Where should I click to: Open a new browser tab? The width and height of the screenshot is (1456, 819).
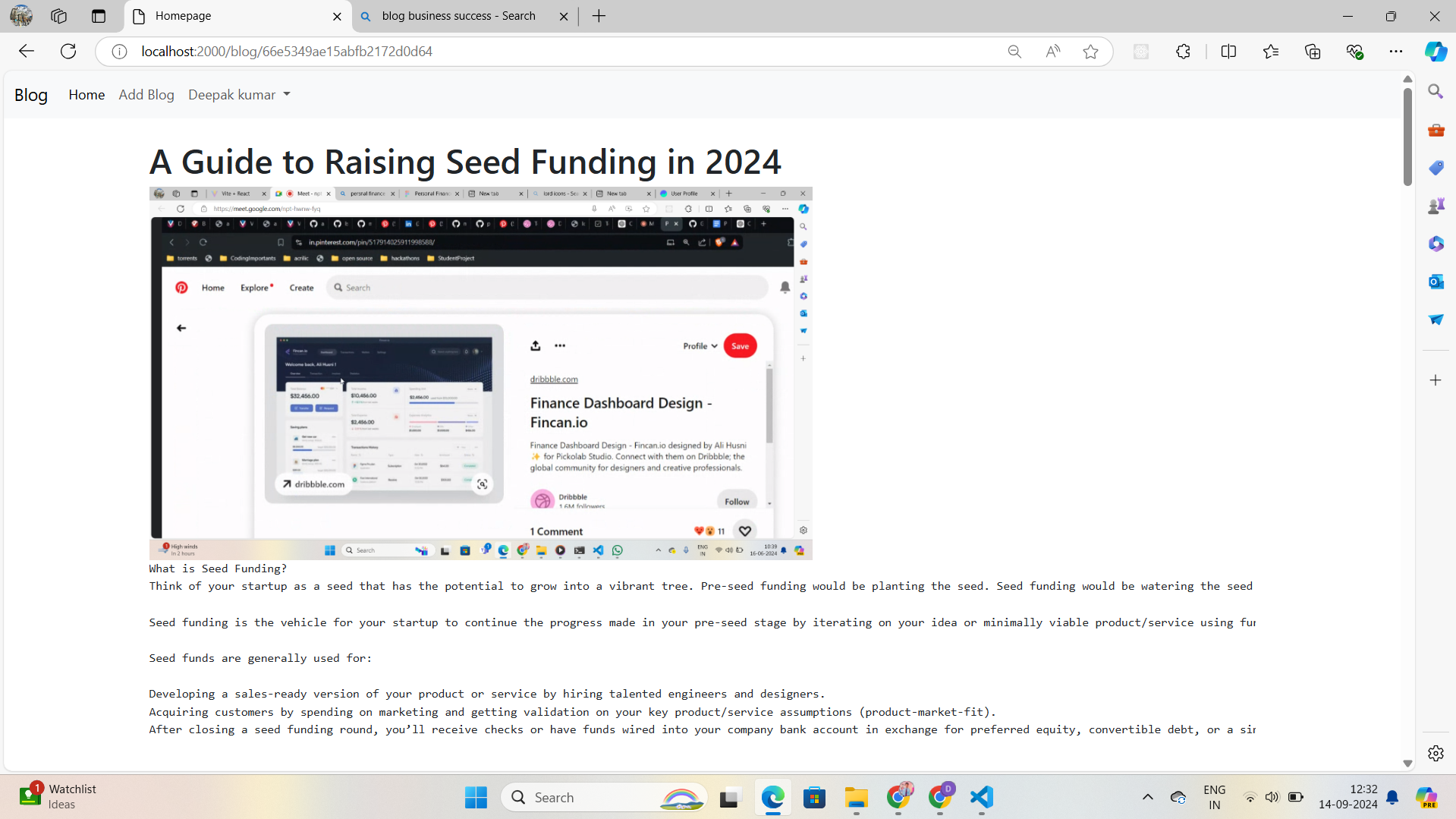pyautogui.click(x=599, y=16)
